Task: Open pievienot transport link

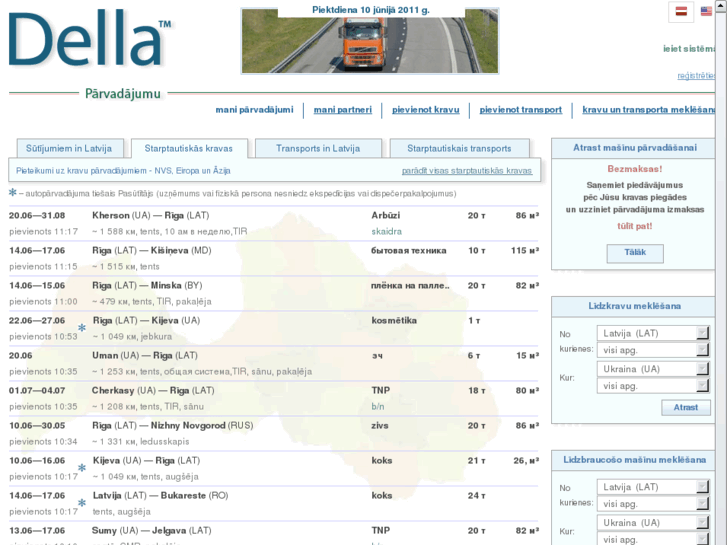Action: tap(521, 110)
